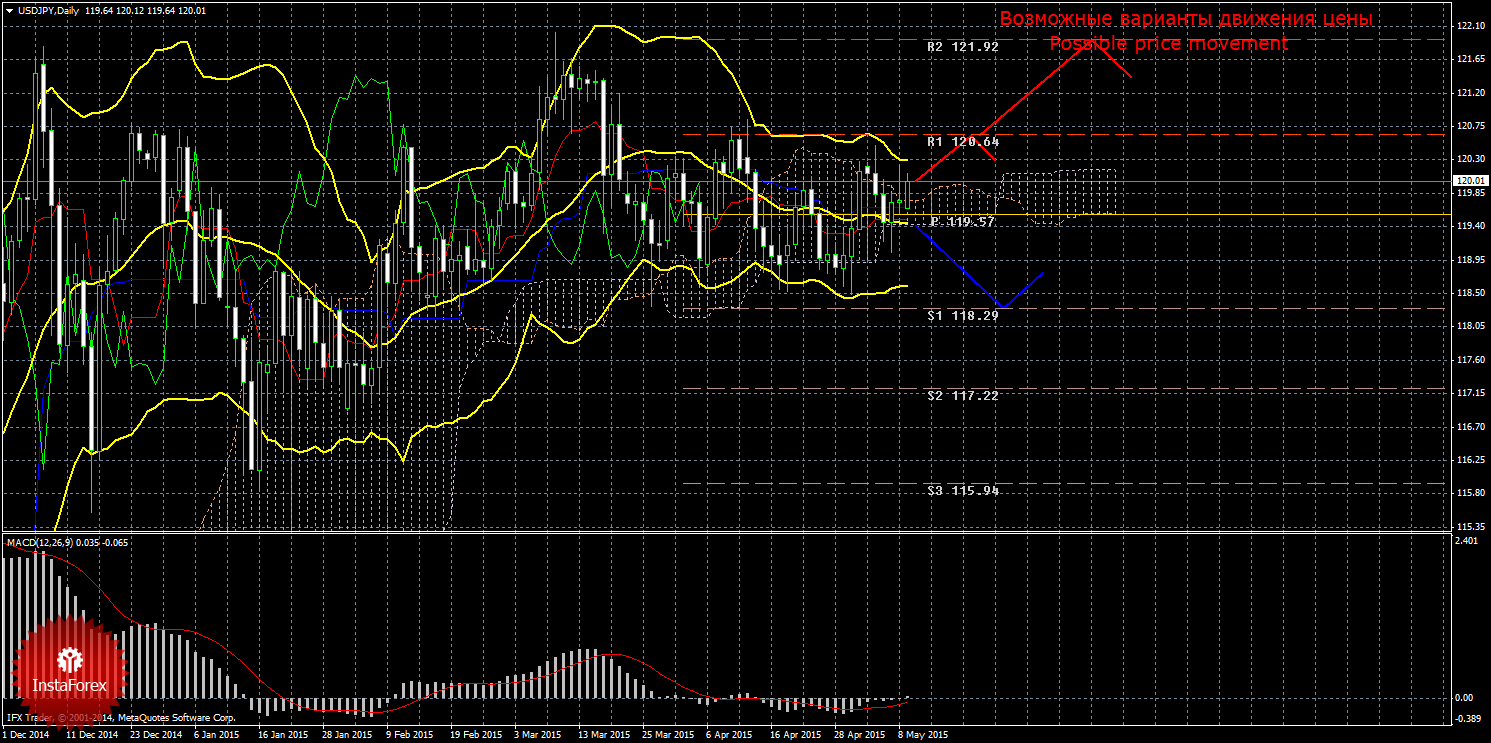Select the R2 121.92 resistance label
Screen dimensions: 1491x743
coord(962,47)
